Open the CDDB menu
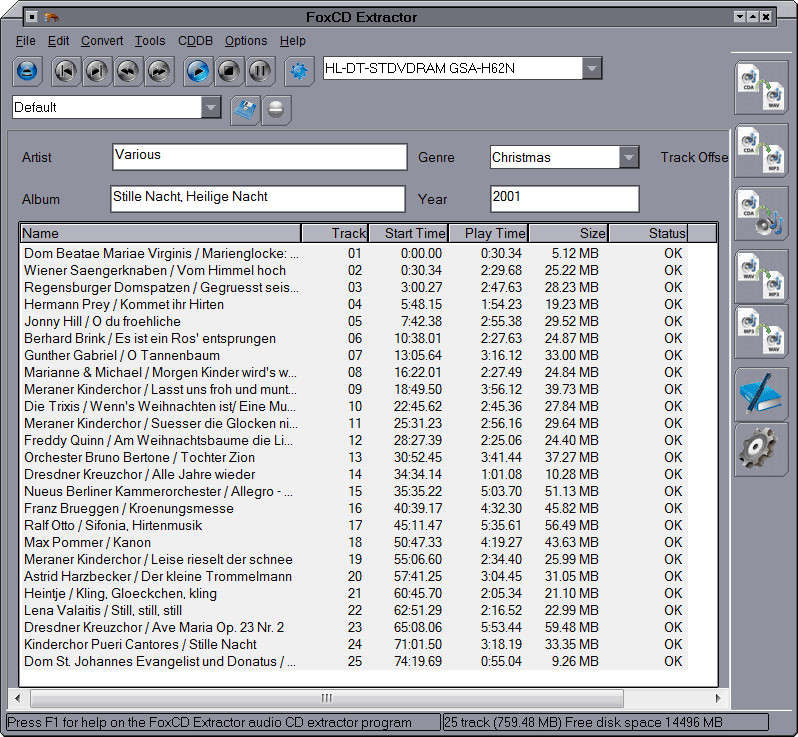 tap(195, 41)
